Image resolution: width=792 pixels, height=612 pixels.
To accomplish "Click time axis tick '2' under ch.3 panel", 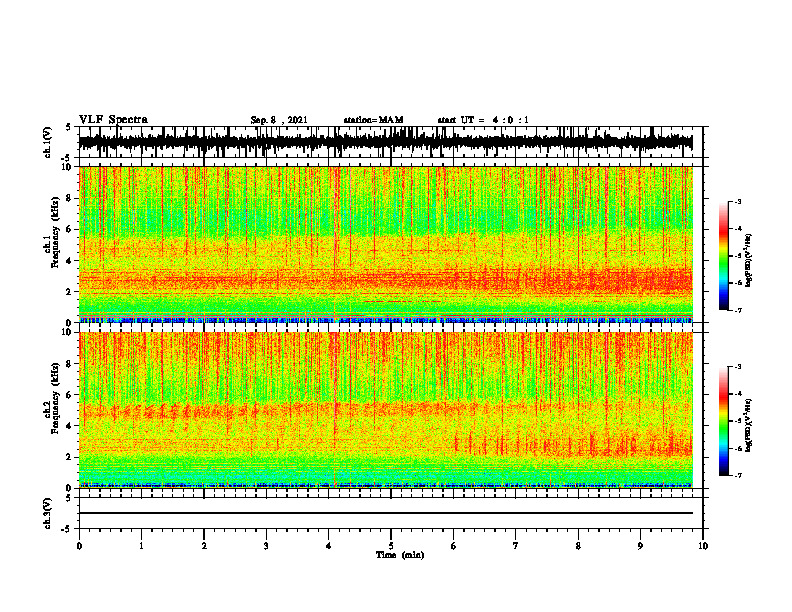I will [204, 546].
